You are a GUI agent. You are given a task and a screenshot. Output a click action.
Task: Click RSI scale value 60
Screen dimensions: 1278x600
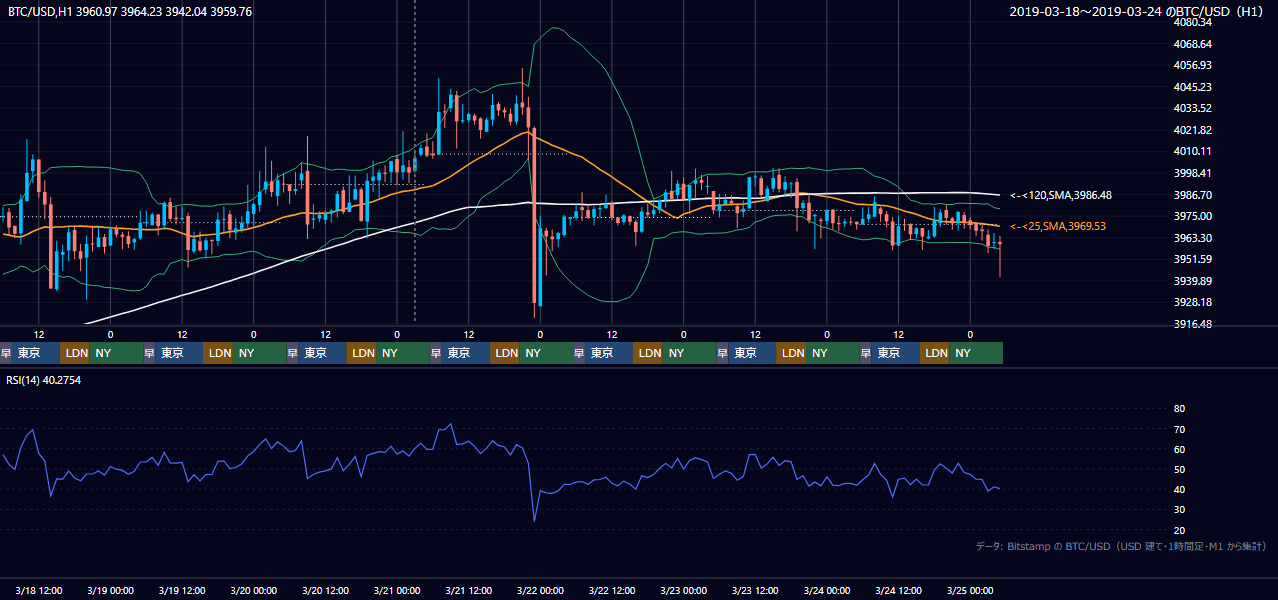pos(1179,449)
